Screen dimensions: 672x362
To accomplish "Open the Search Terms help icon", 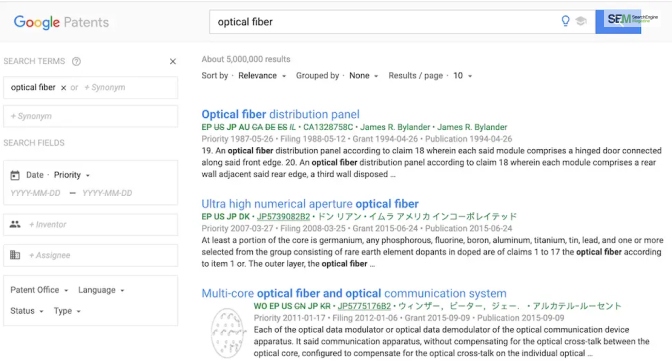I will coord(76,61).
